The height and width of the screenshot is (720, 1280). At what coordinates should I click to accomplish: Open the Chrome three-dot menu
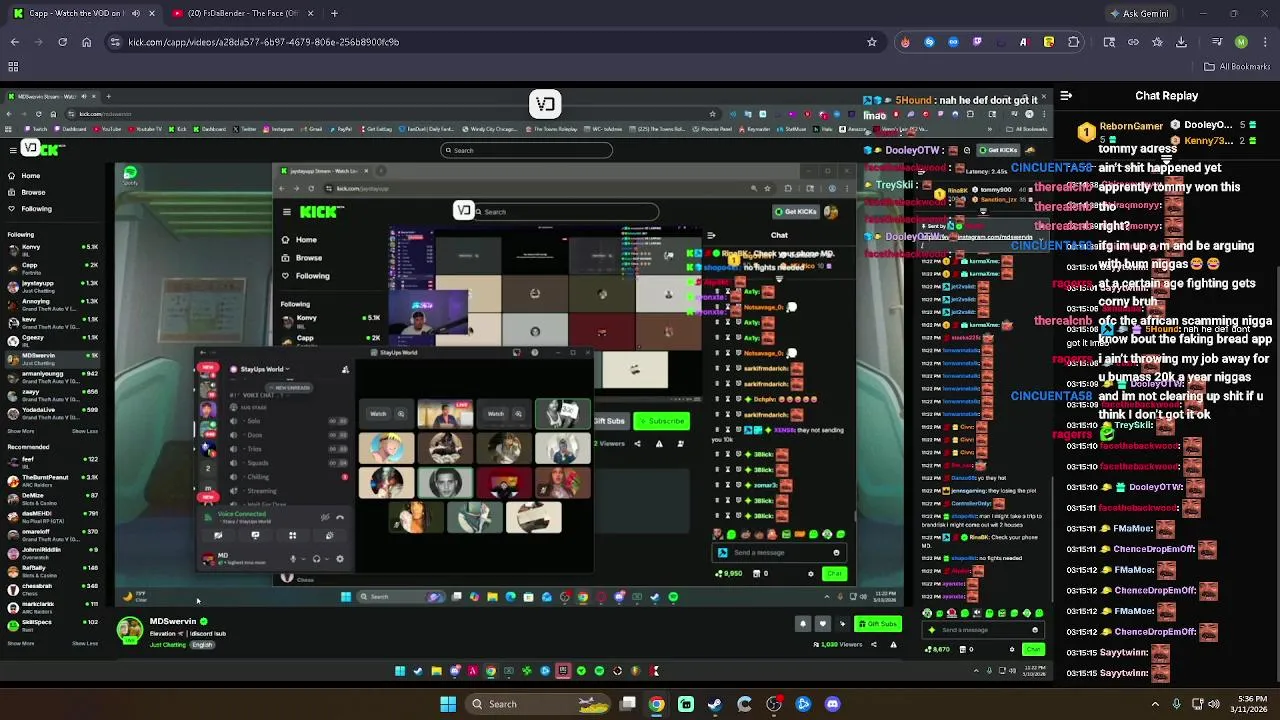(1264, 42)
